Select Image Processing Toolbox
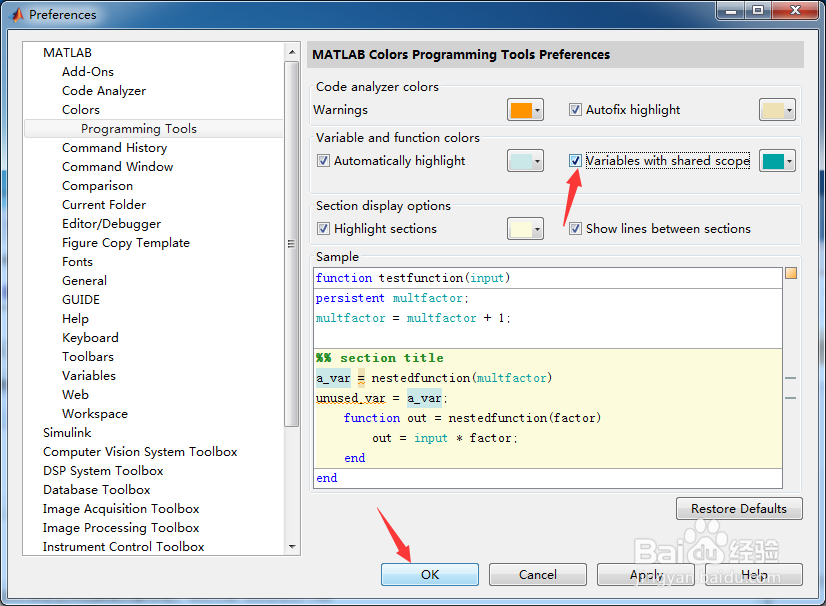826x606 pixels. pyautogui.click(x=121, y=527)
